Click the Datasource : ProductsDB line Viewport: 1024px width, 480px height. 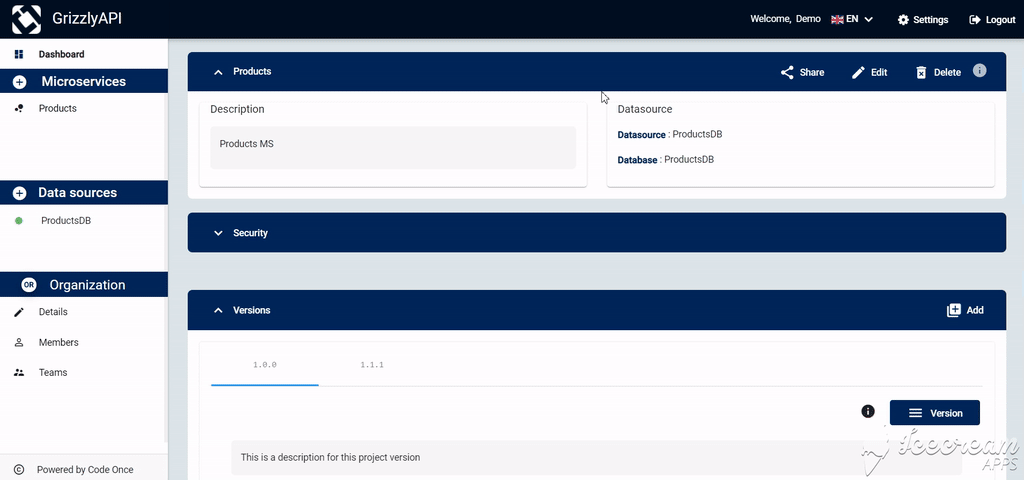pyautogui.click(x=669, y=135)
